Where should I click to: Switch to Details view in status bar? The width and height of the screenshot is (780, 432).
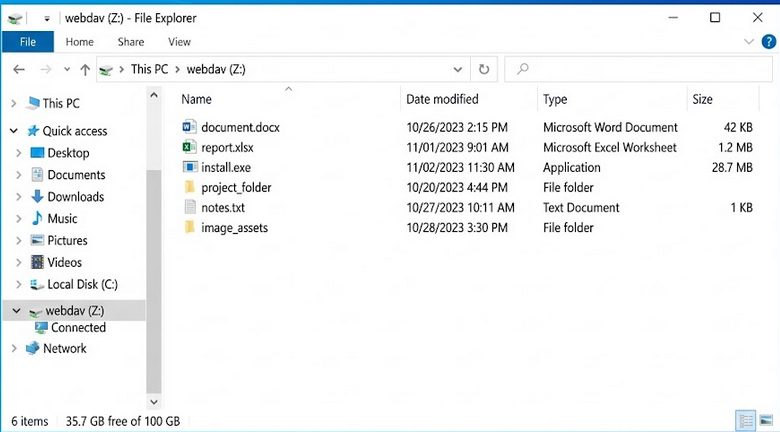[746, 420]
